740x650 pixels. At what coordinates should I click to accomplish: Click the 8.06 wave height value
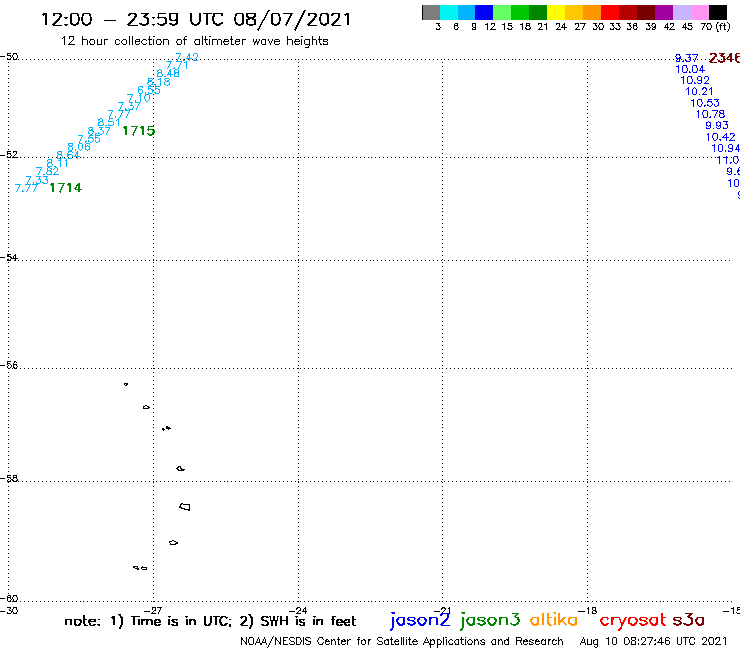point(79,147)
